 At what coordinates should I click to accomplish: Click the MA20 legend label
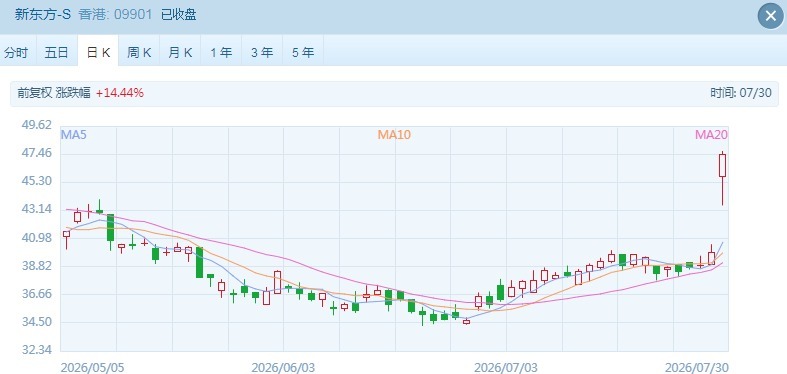711,135
